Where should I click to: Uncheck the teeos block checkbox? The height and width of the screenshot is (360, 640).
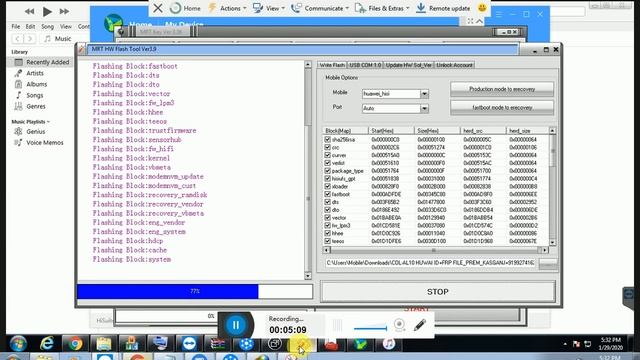click(327, 241)
